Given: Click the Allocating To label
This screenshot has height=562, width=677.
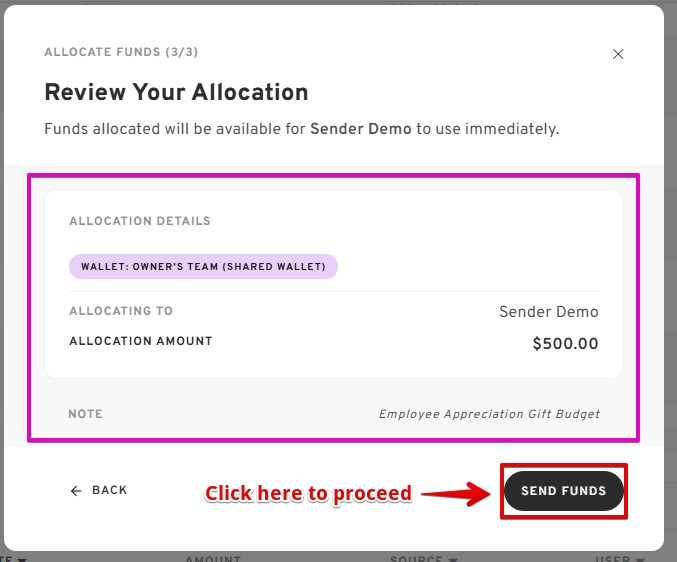Looking at the screenshot, I should coord(121,311).
